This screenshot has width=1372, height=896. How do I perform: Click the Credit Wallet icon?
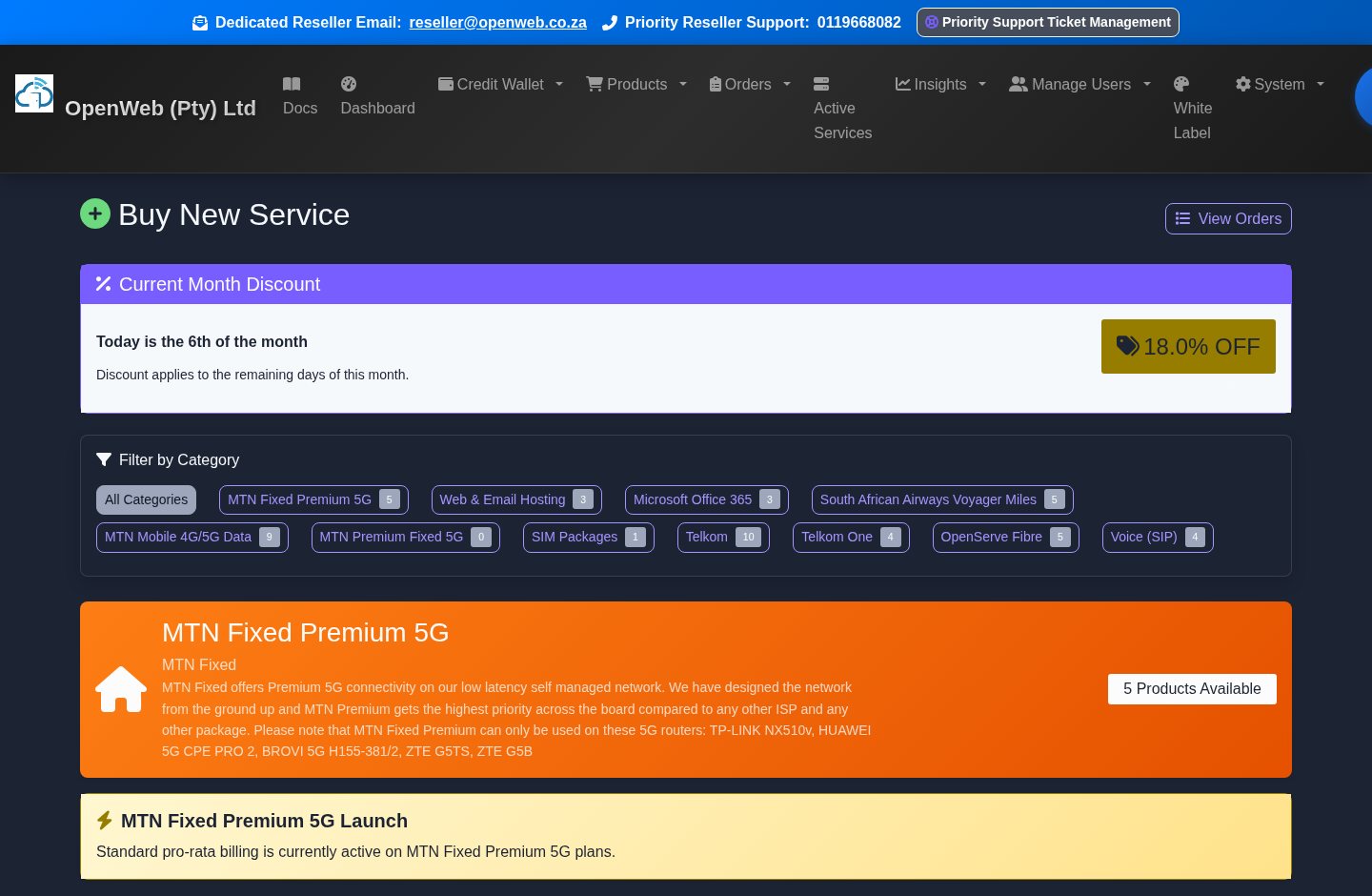click(x=446, y=84)
